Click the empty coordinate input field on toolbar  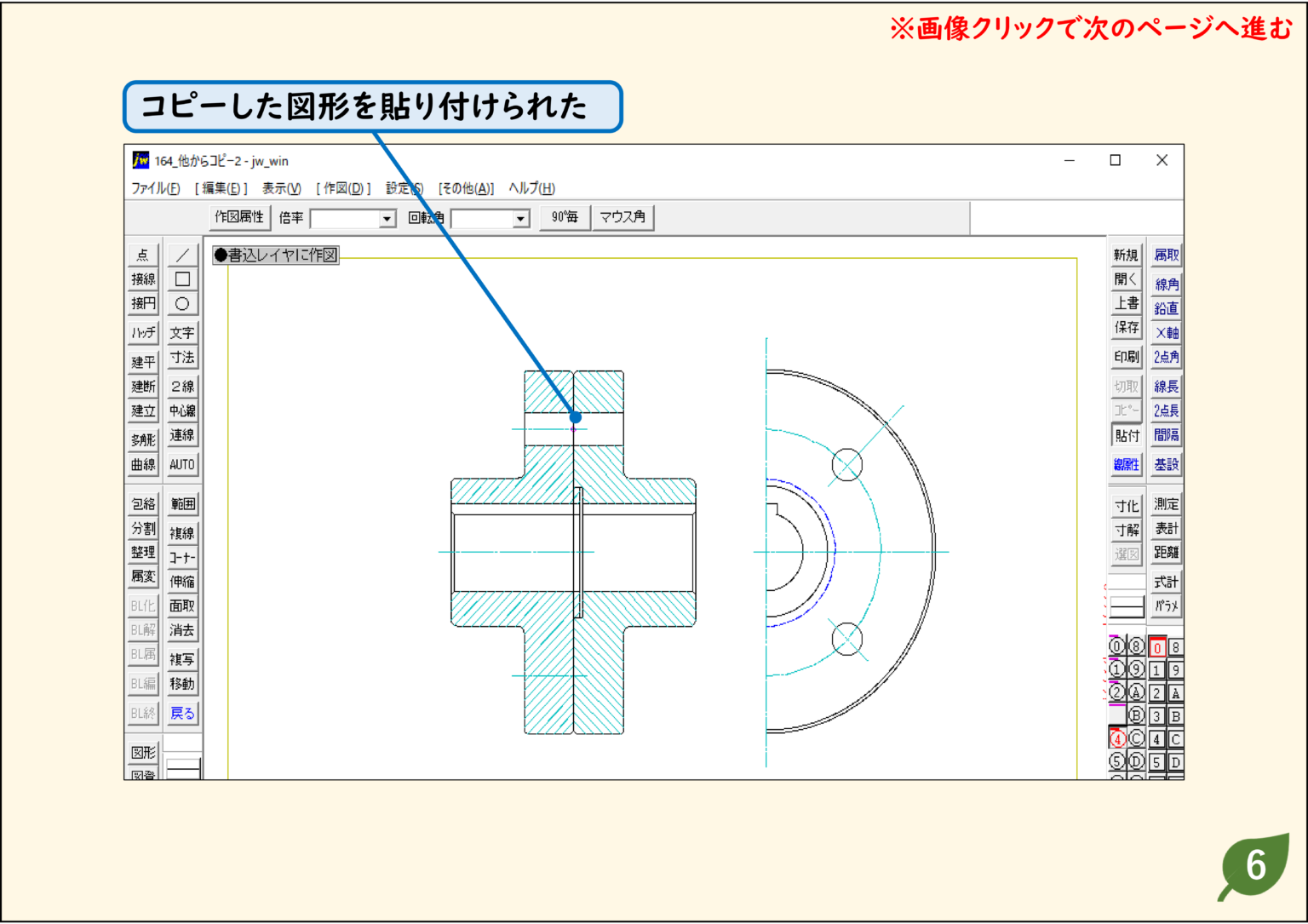(1075, 217)
